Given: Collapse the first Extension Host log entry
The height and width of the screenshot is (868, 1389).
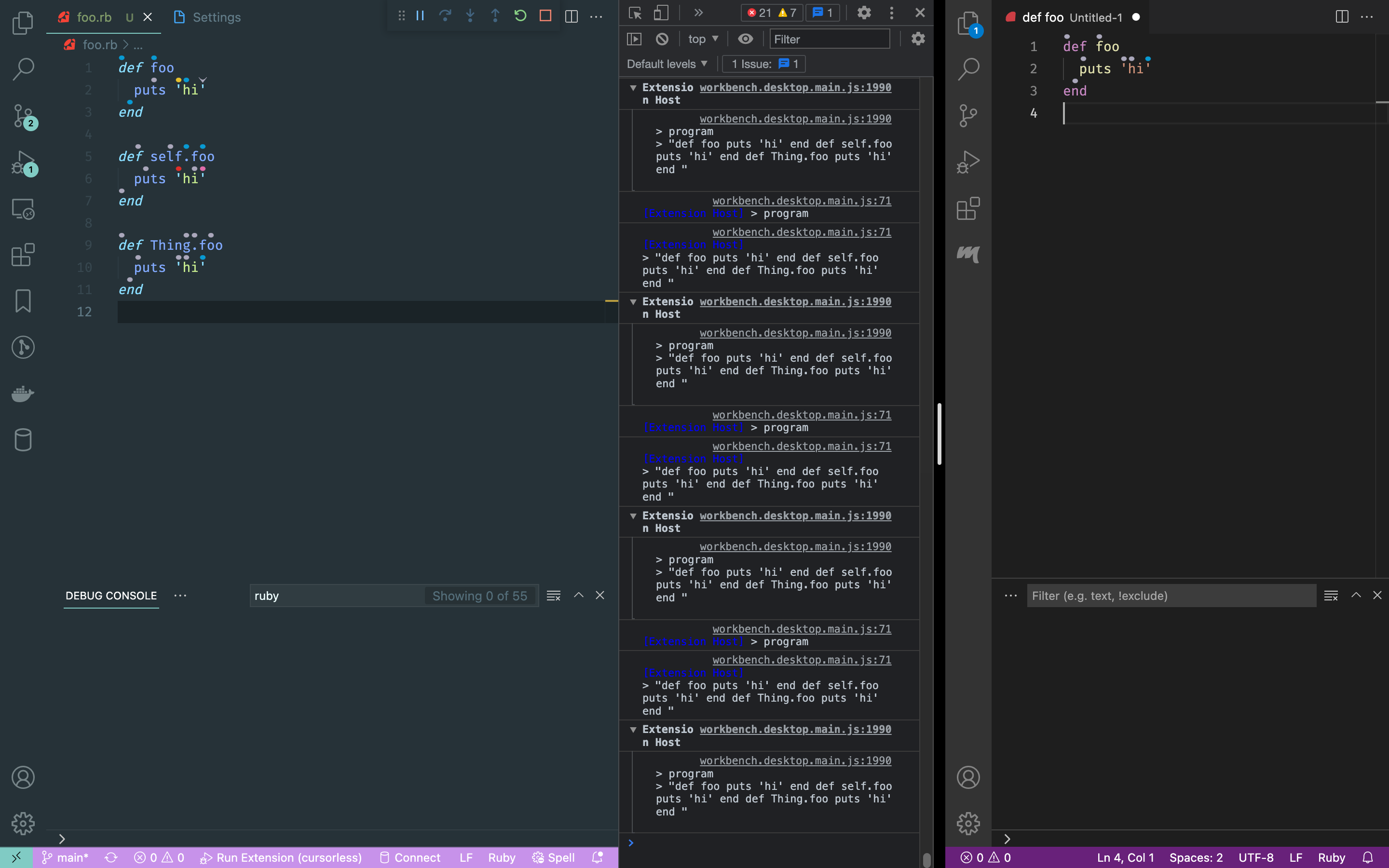Looking at the screenshot, I should pyautogui.click(x=632, y=87).
